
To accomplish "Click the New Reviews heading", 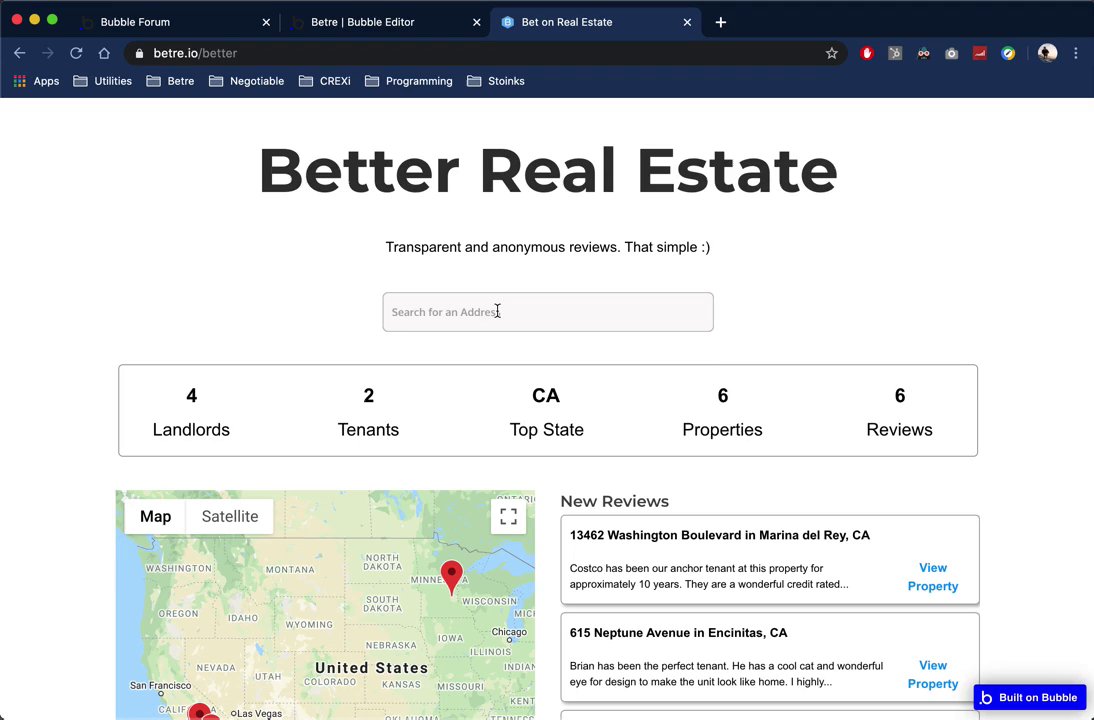I will pos(615,501).
